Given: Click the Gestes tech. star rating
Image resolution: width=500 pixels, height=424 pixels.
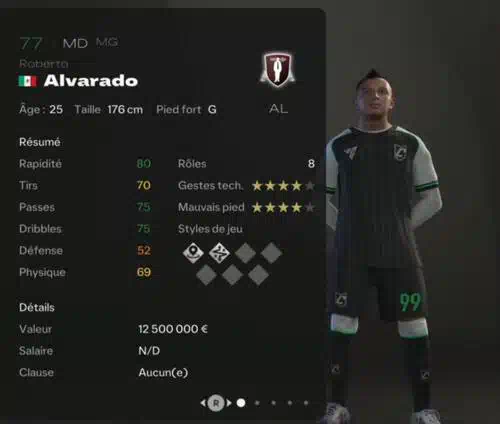Looking at the screenshot, I should coord(283,186).
